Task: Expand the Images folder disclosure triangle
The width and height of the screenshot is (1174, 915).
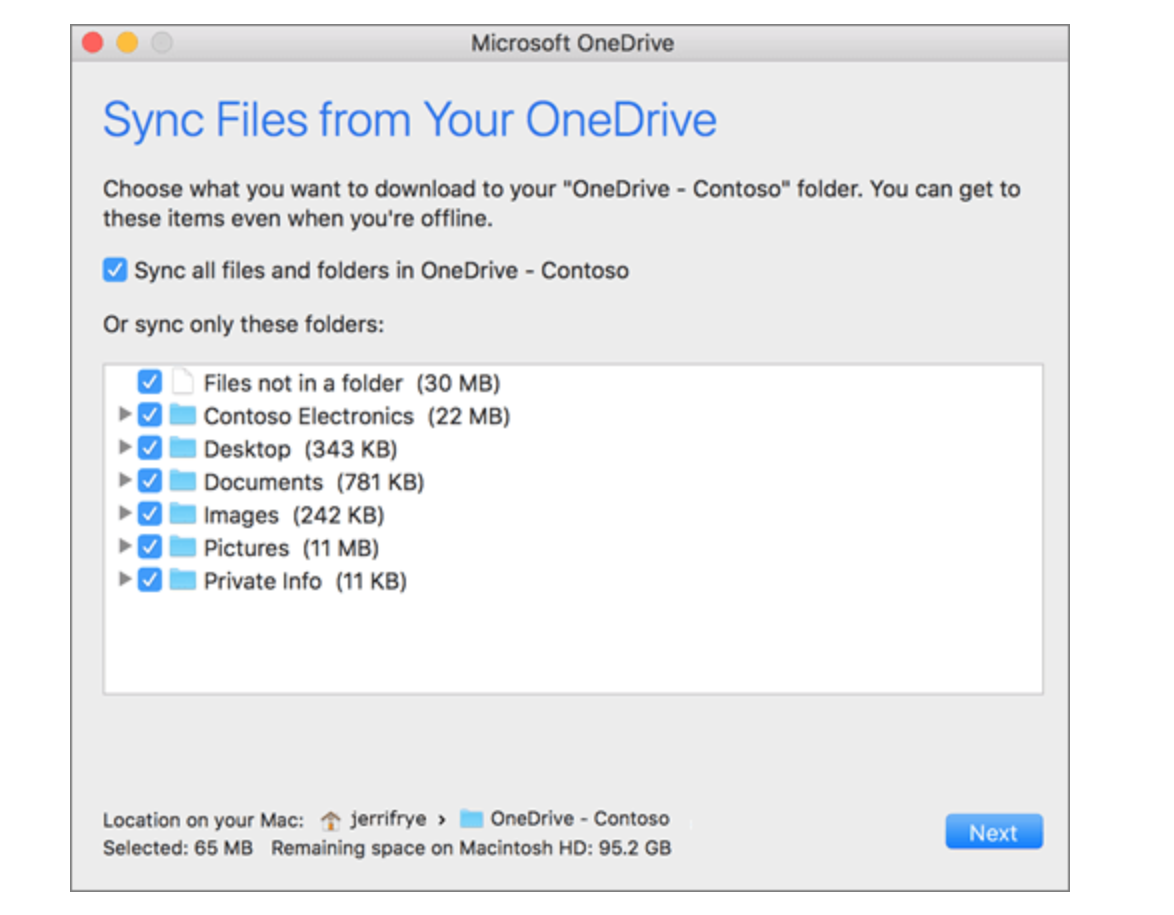Action: tap(125, 513)
